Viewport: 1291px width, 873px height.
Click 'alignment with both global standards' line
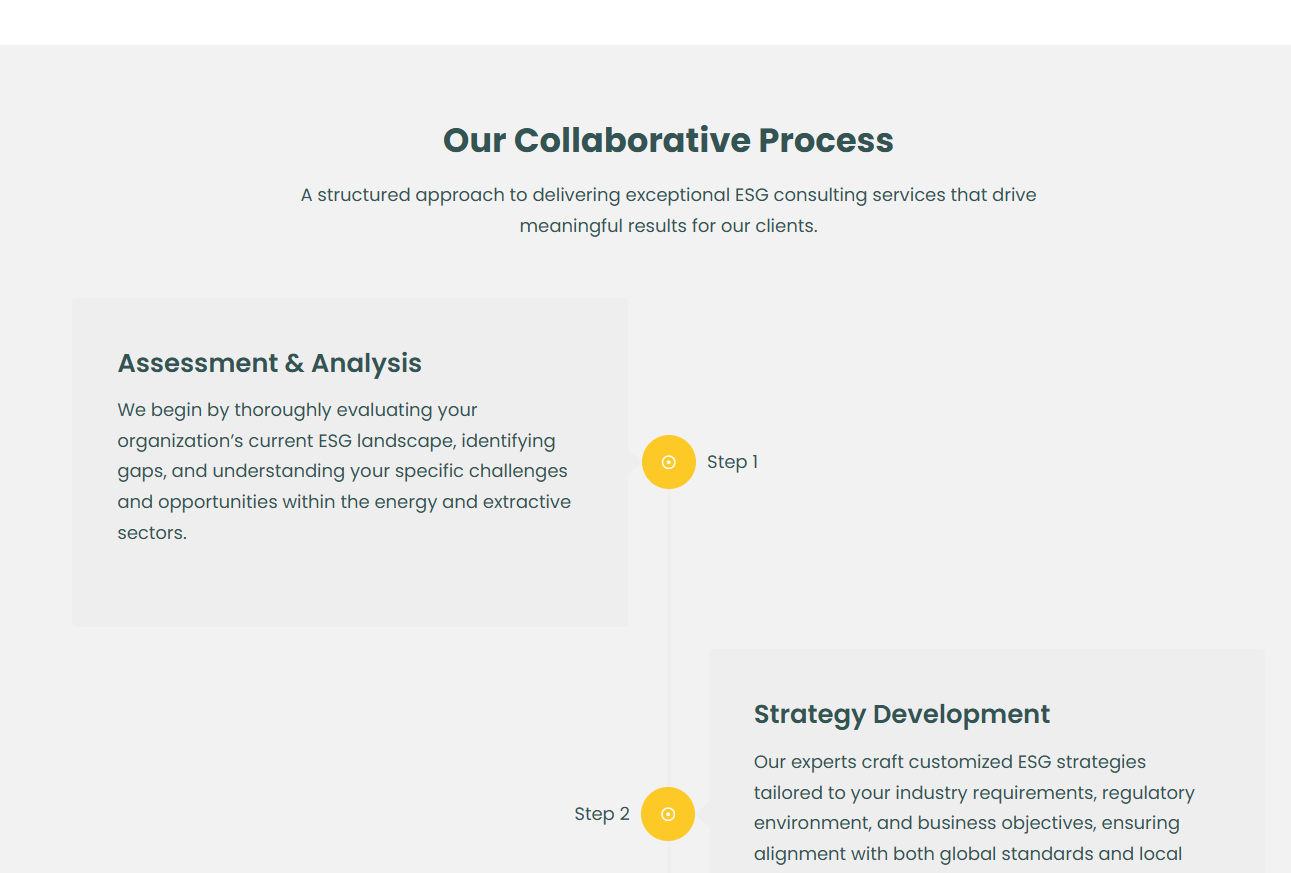tap(968, 854)
